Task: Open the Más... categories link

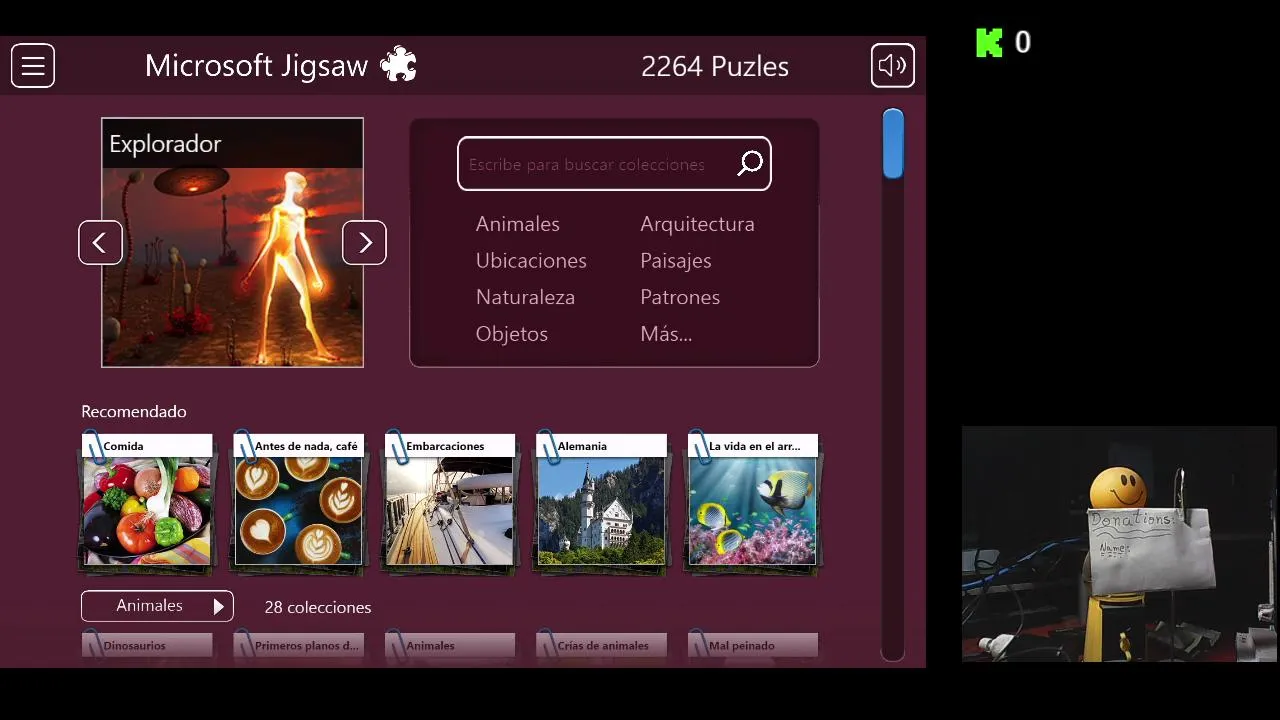Action: coord(666,334)
